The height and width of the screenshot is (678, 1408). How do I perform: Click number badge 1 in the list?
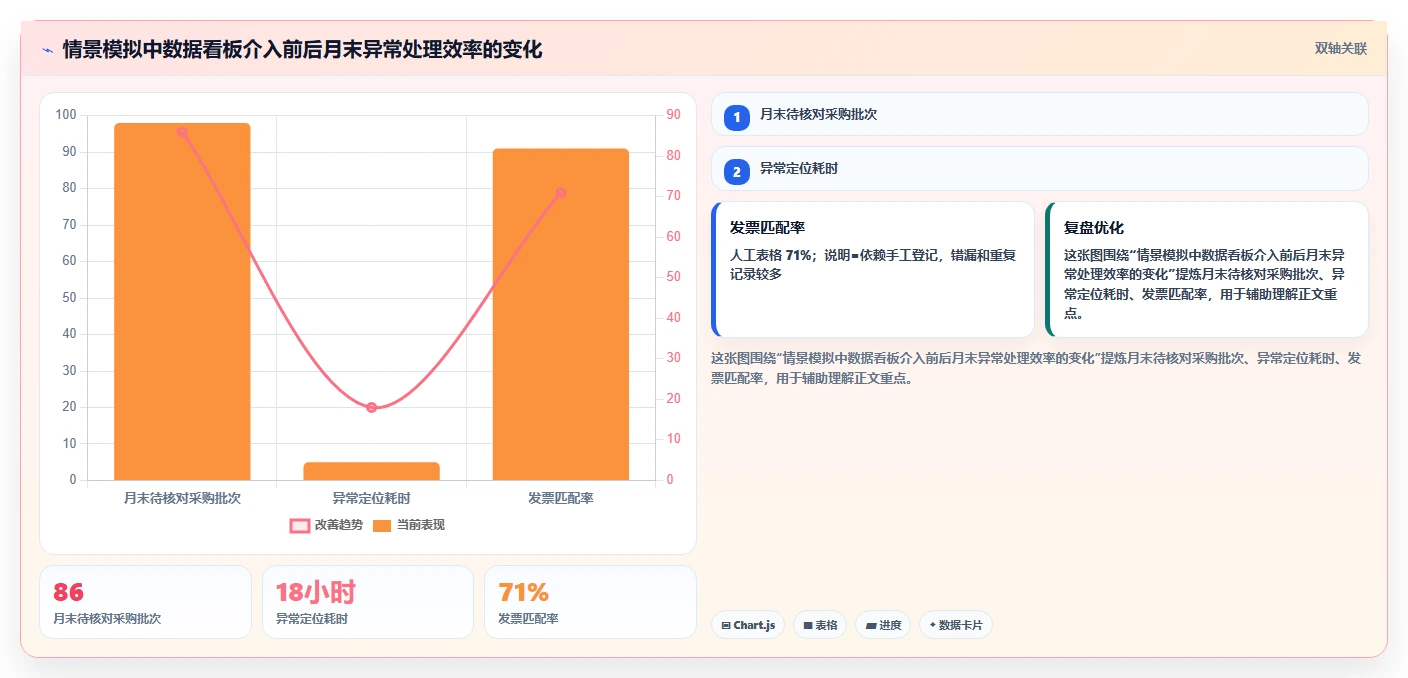(x=737, y=117)
